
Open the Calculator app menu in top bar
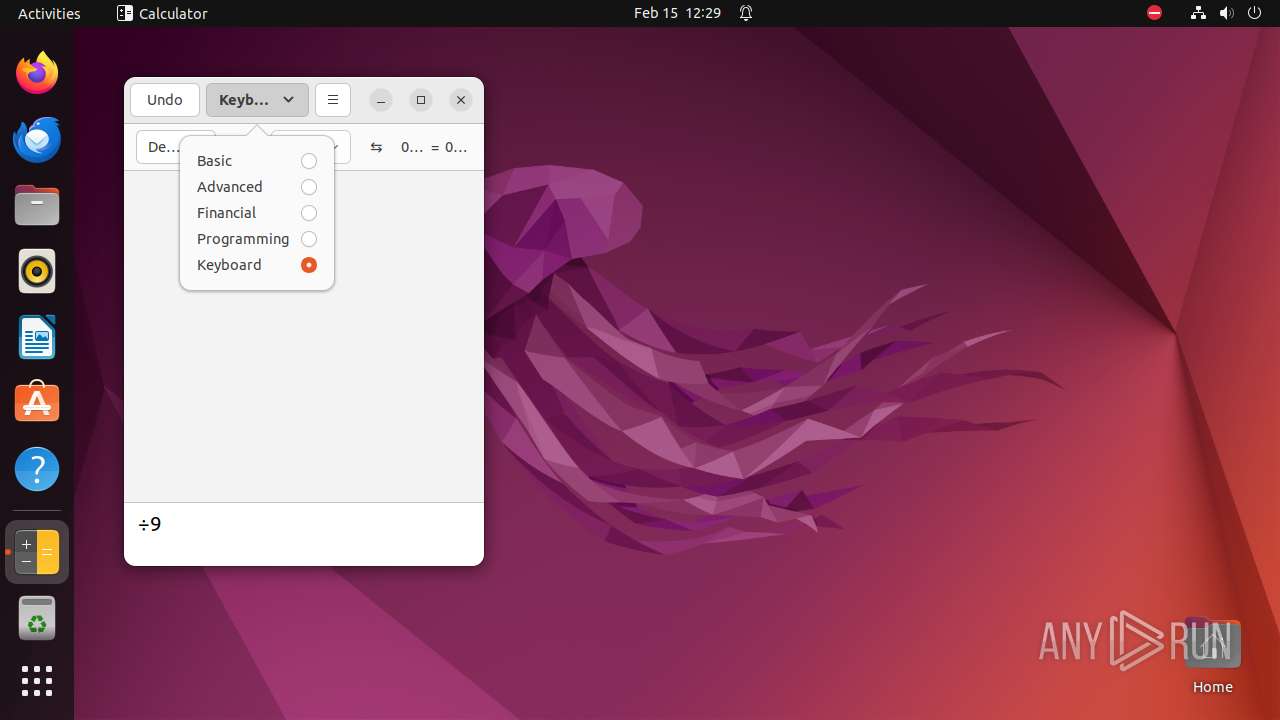[162, 13]
